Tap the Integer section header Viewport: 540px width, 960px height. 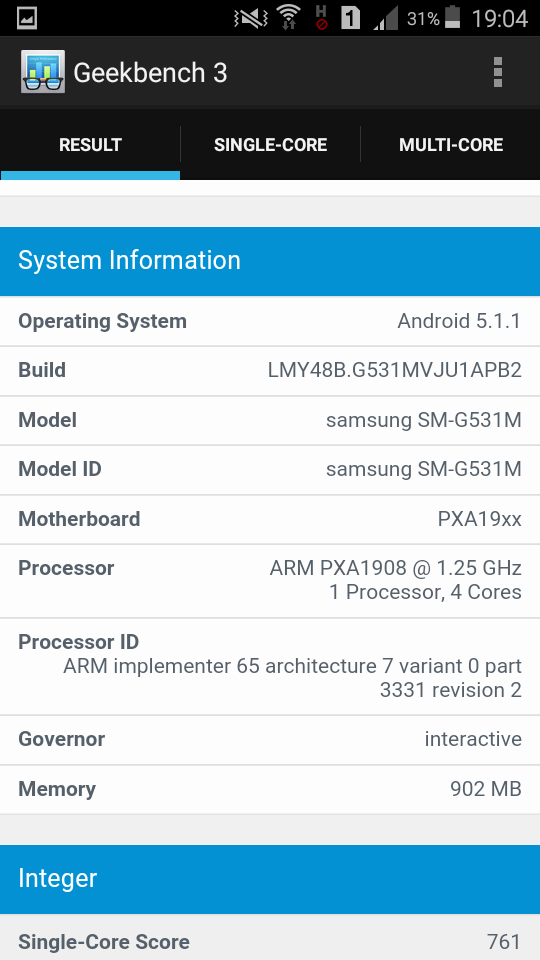pos(270,879)
